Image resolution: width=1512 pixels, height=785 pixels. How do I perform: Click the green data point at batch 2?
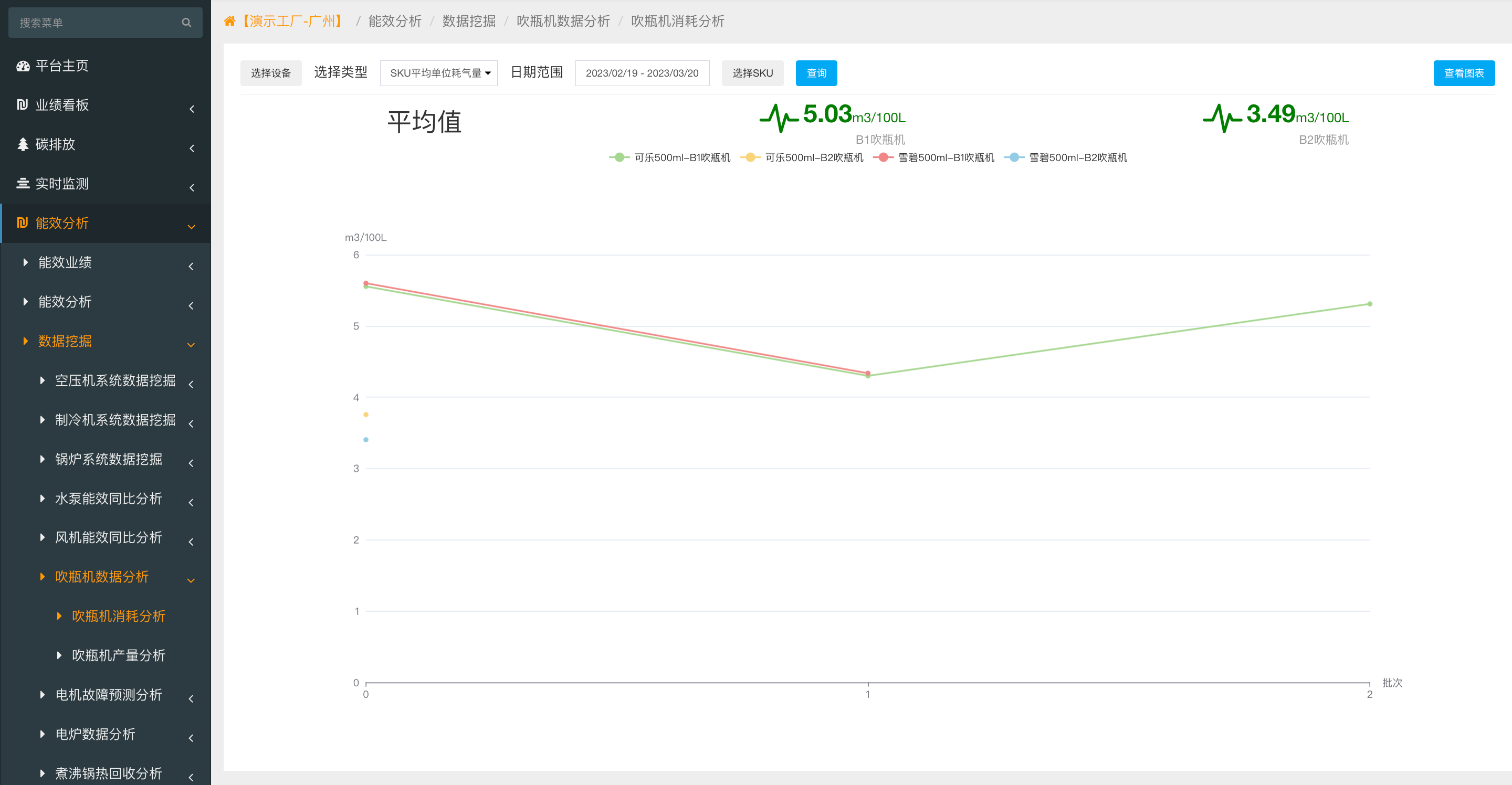coord(1370,304)
